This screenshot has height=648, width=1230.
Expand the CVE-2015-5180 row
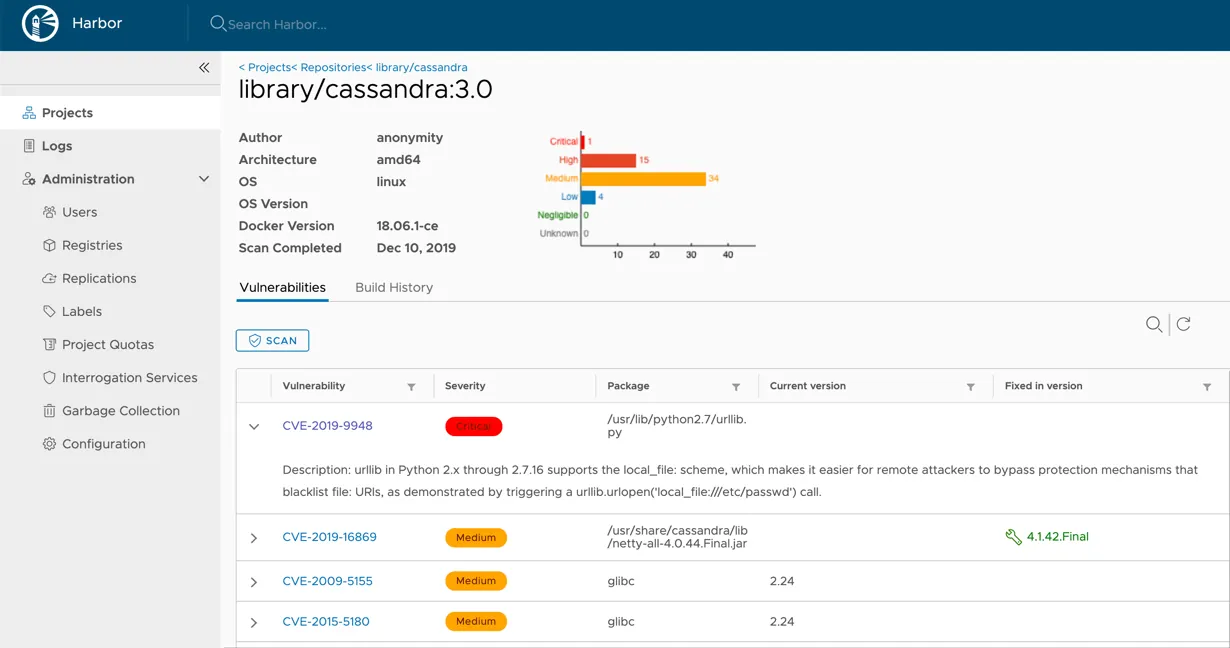tap(254, 622)
